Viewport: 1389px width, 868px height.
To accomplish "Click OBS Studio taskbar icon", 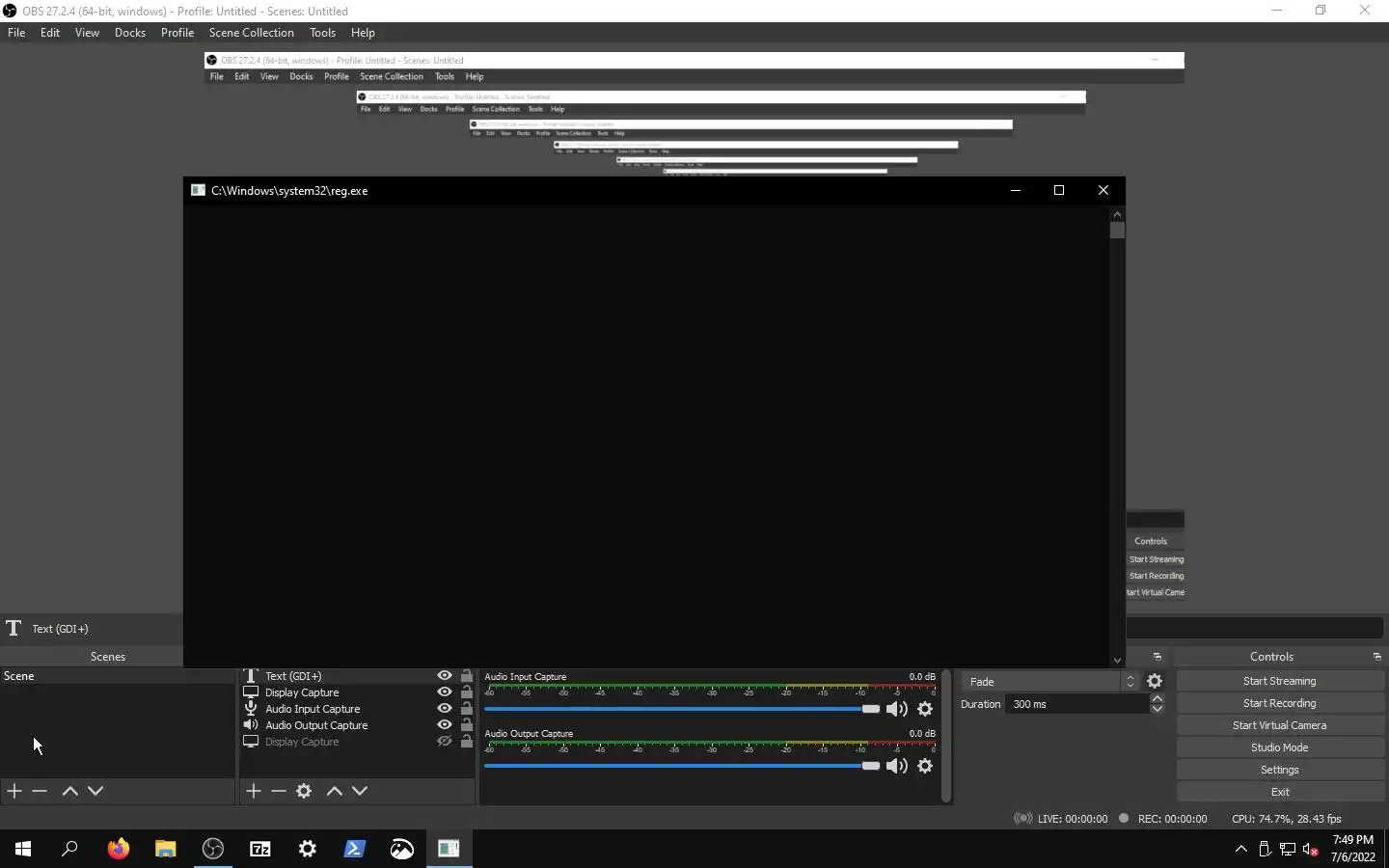I will click(213, 849).
